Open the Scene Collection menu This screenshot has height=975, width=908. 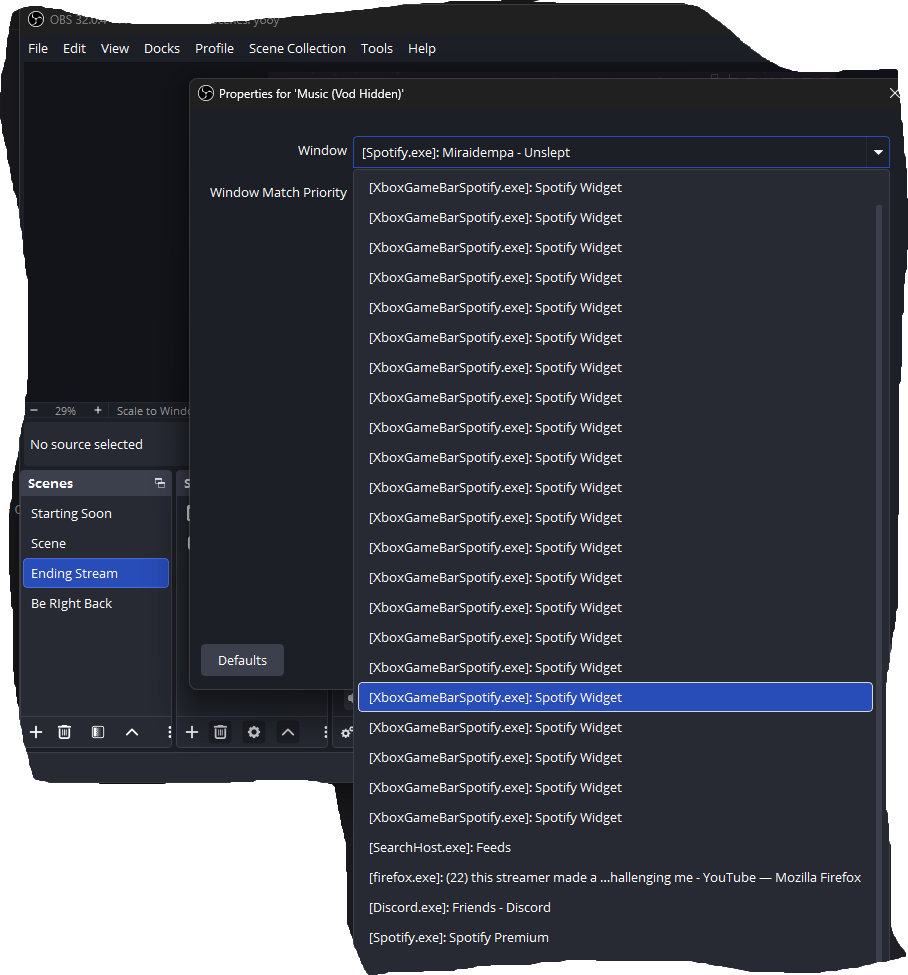click(x=297, y=49)
